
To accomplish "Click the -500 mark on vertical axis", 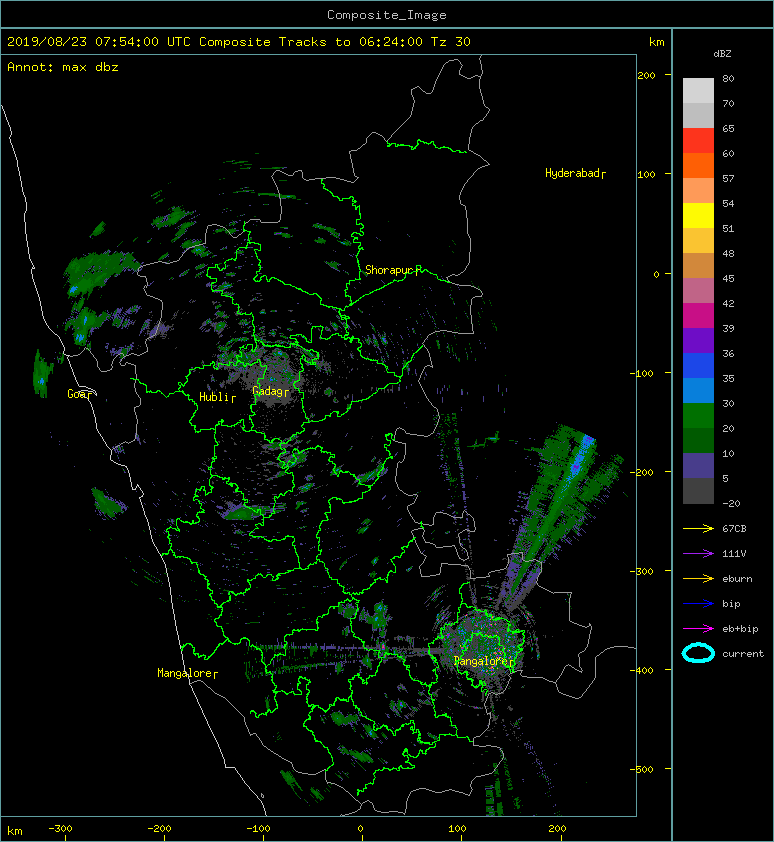I will (642, 769).
